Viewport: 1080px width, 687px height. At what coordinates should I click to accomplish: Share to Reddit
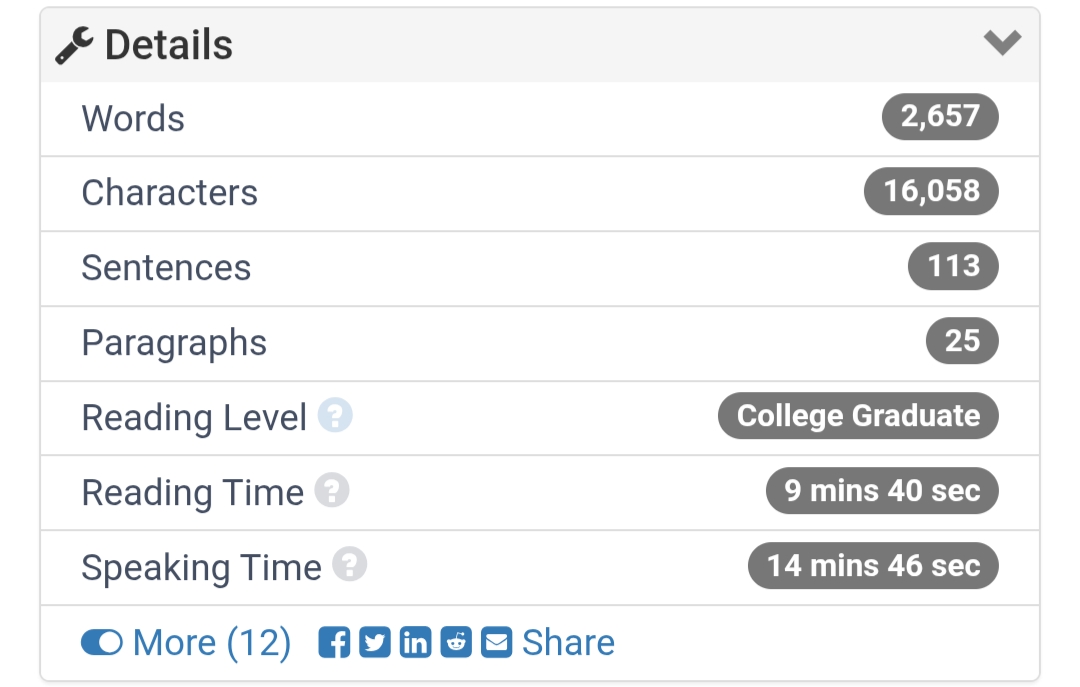[x=456, y=642]
